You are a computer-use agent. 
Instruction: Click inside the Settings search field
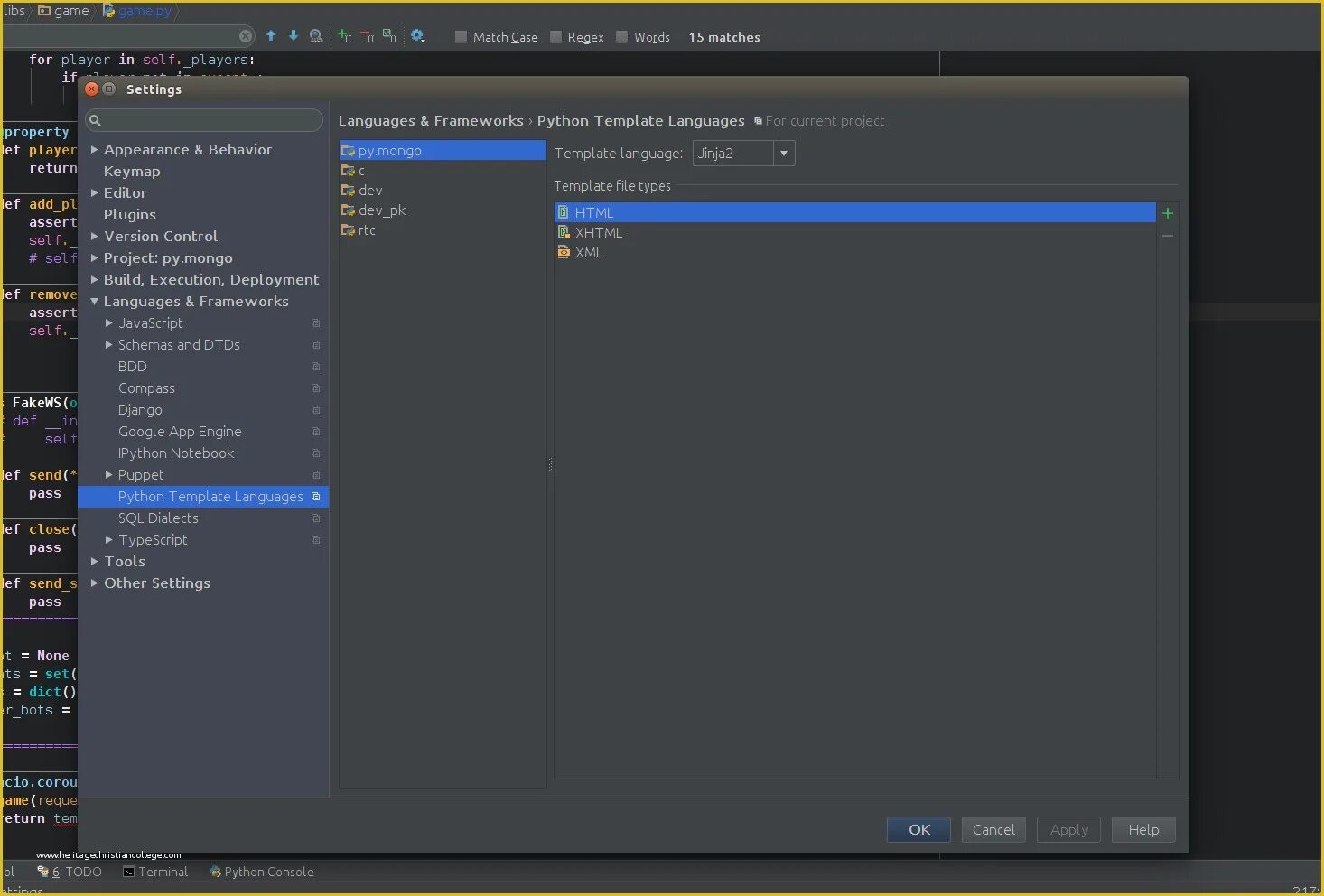204,120
